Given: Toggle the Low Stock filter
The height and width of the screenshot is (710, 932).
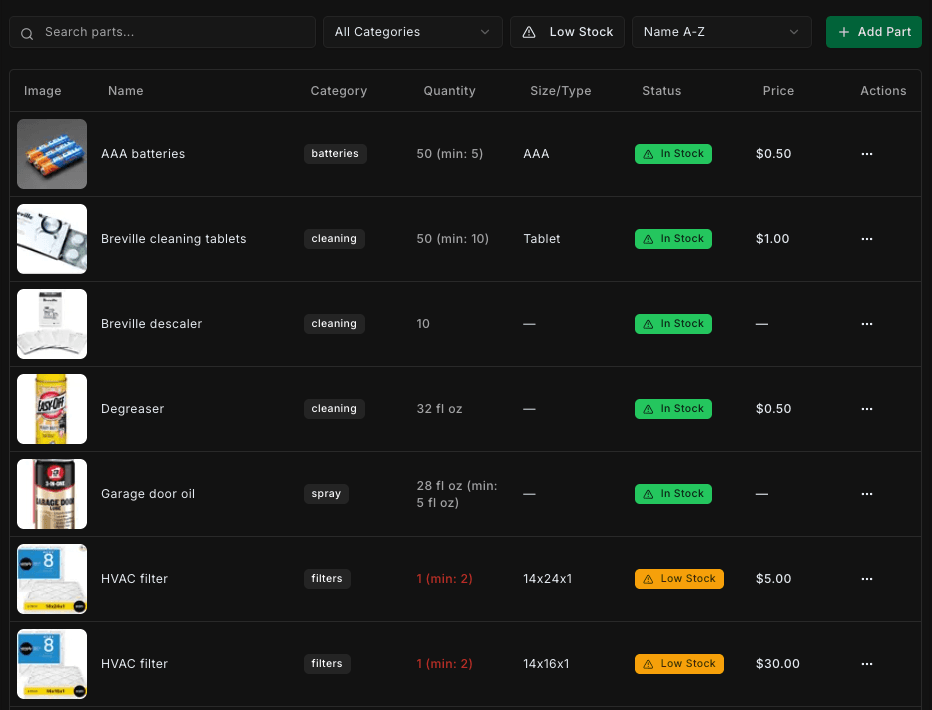Looking at the screenshot, I should (567, 31).
